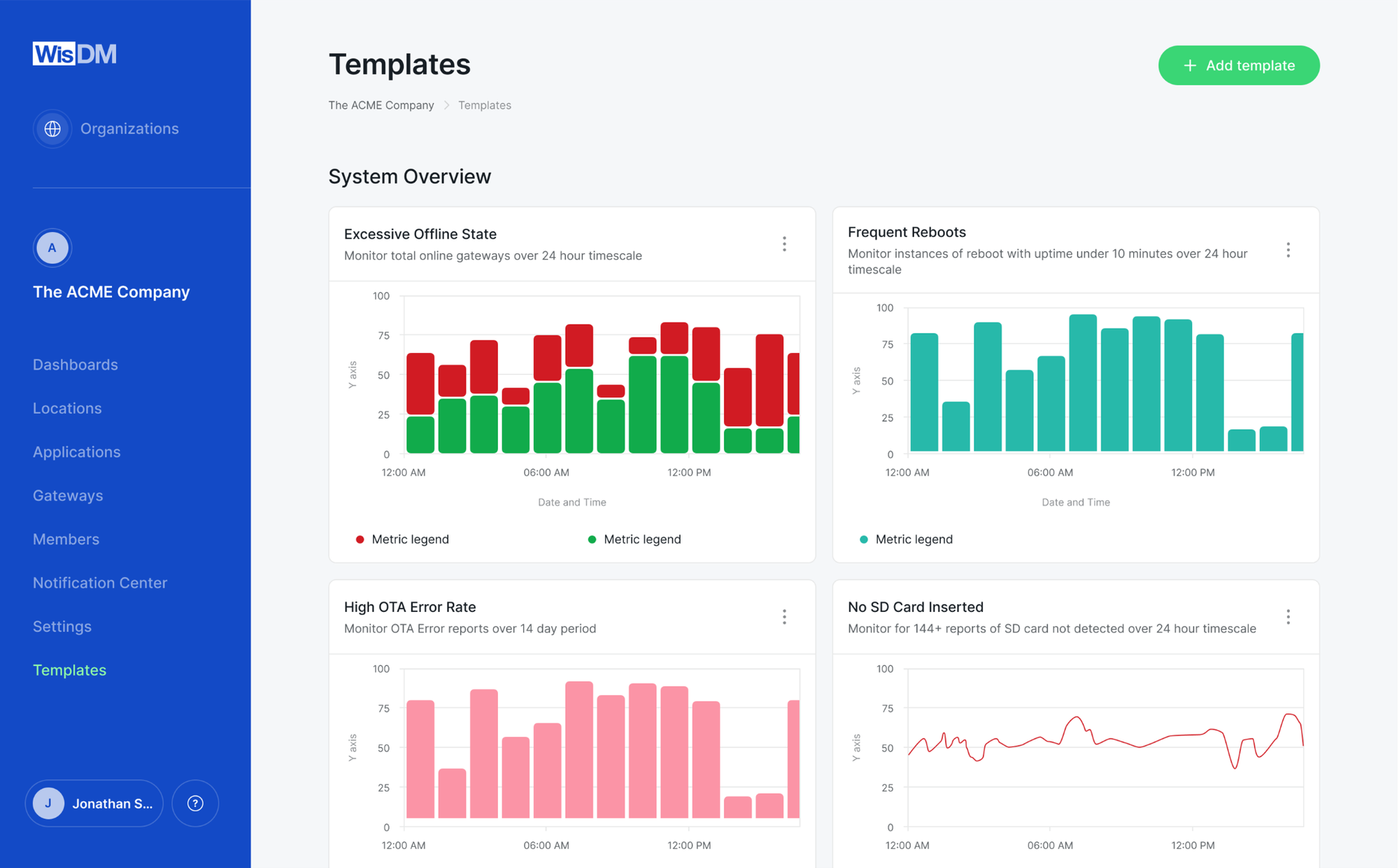Click the System Overview heading
This screenshot has width=1399, height=868.
(x=410, y=176)
